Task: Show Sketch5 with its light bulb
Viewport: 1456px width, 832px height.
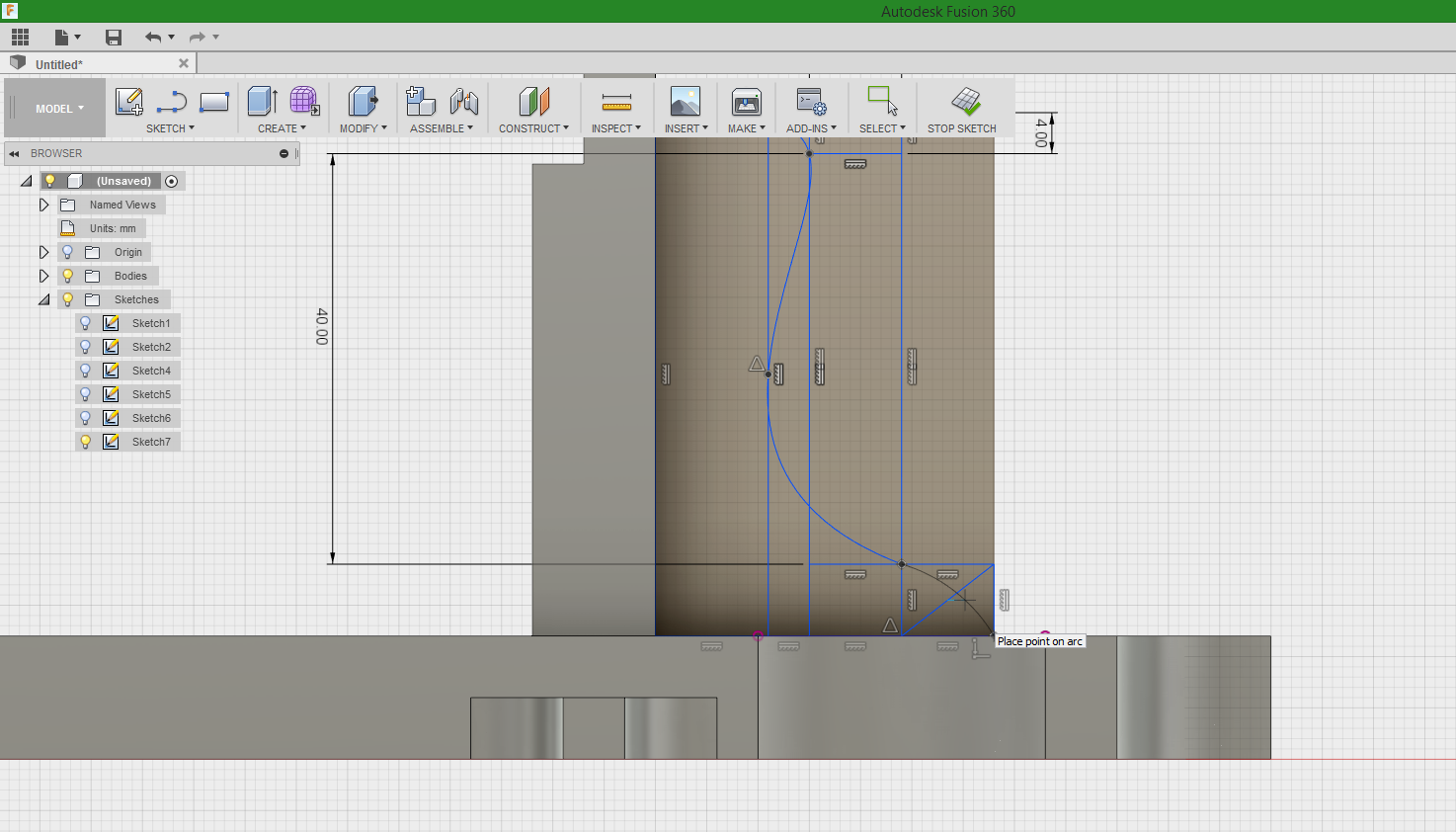Action: click(85, 394)
